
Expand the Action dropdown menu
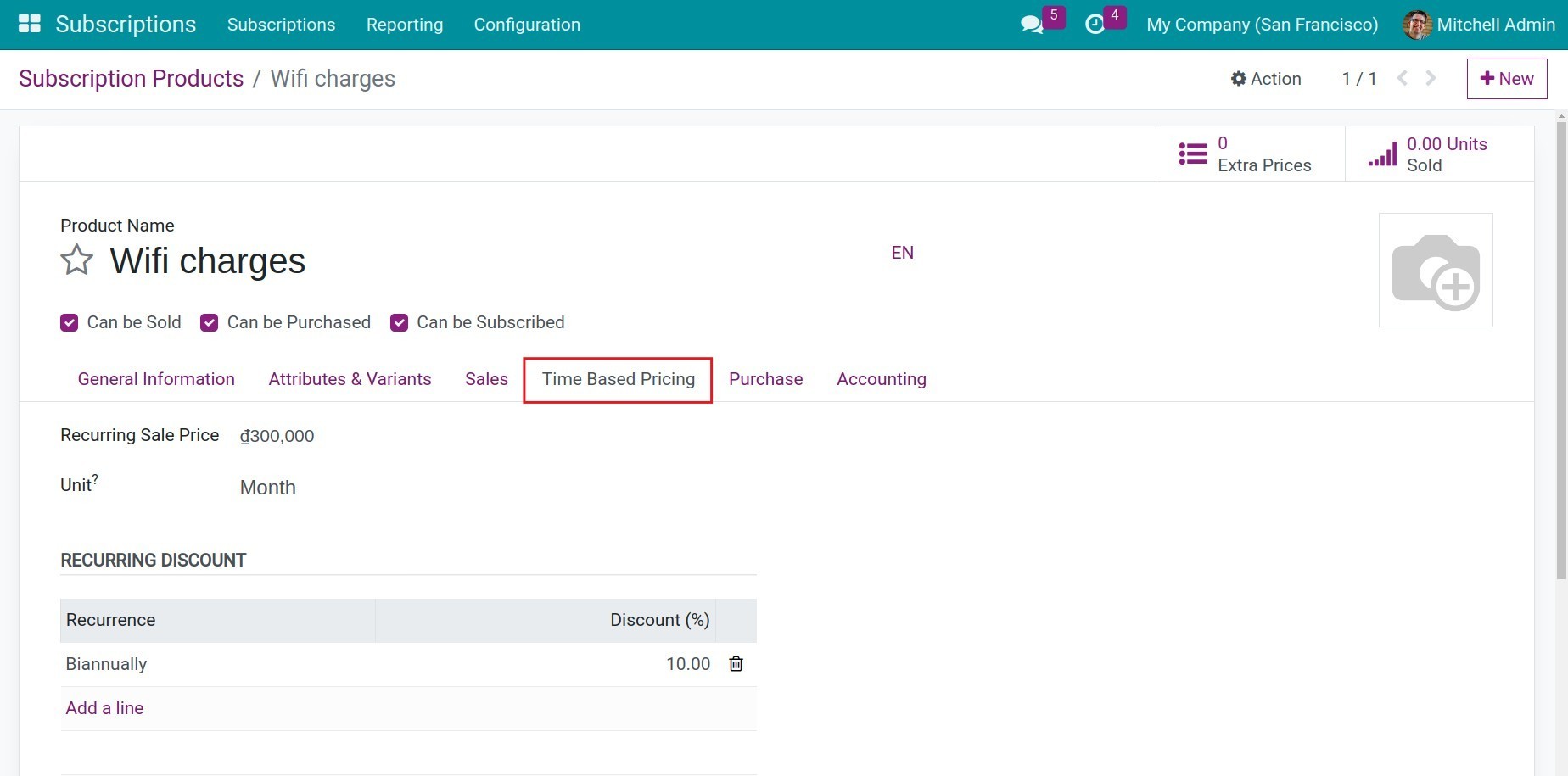1266,79
